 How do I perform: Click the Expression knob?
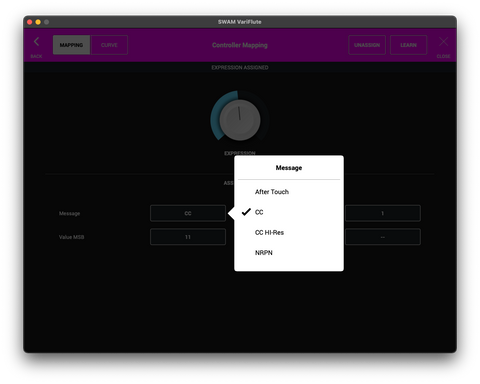pyautogui.click(x=240, y=119)
